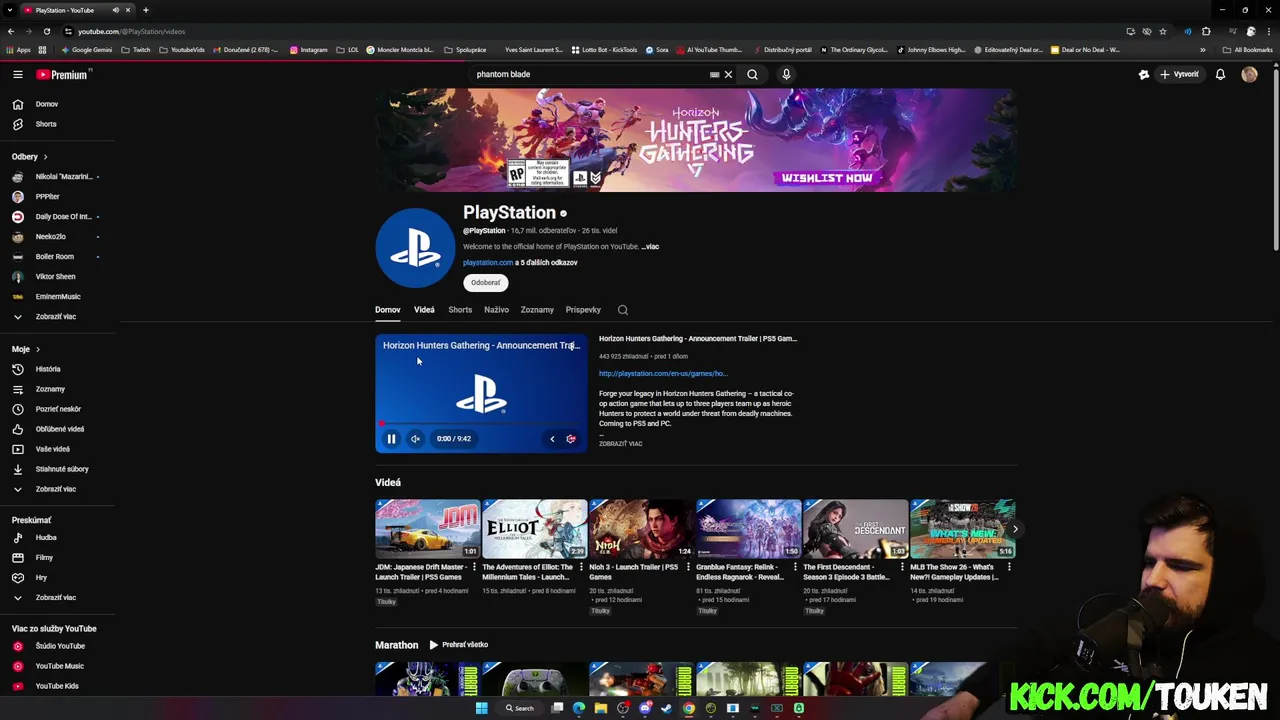The image size is (1280, 720).
Task: Open Pozrieť neskôr in the sidebar
Action: tap(58, 409)
